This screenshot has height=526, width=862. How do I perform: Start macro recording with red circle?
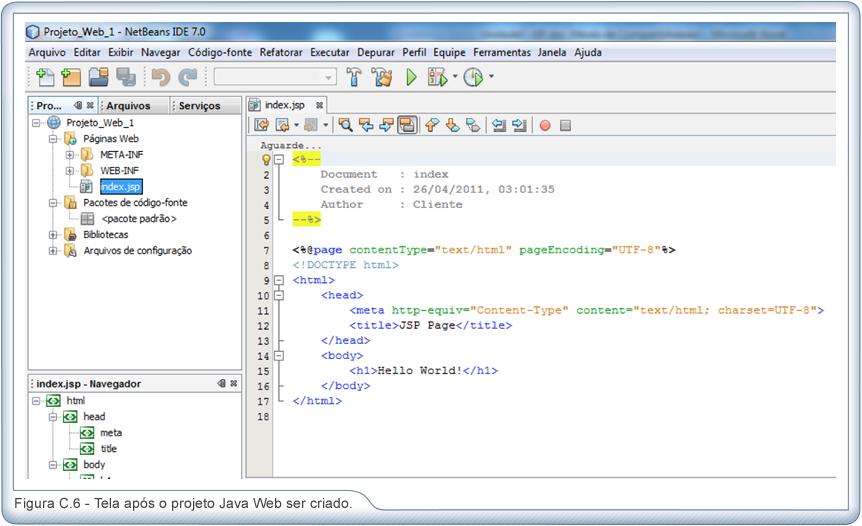point(545,125)
